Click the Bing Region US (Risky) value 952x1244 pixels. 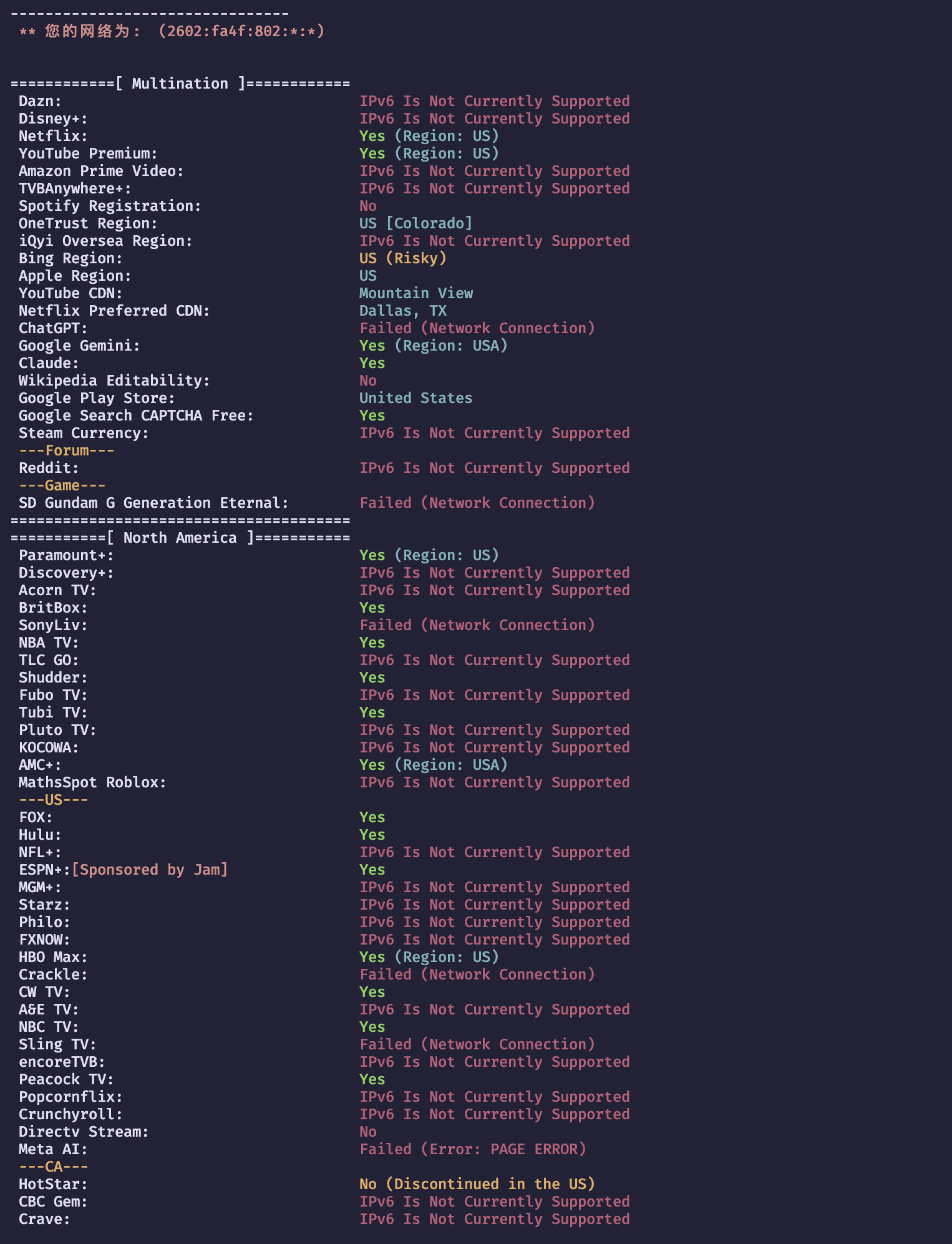[403, 258]
